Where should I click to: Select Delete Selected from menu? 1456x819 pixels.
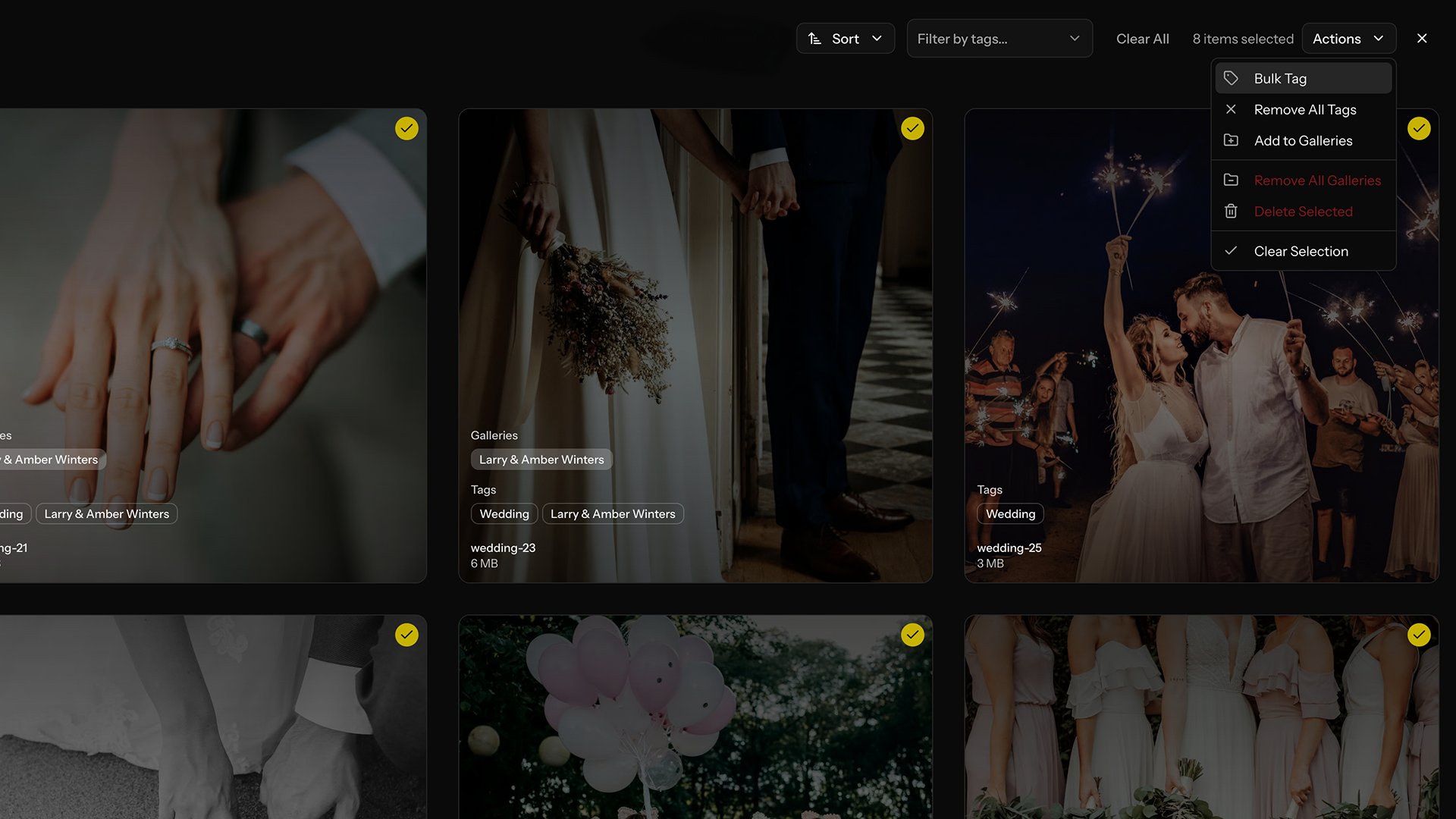point(1303,212)
